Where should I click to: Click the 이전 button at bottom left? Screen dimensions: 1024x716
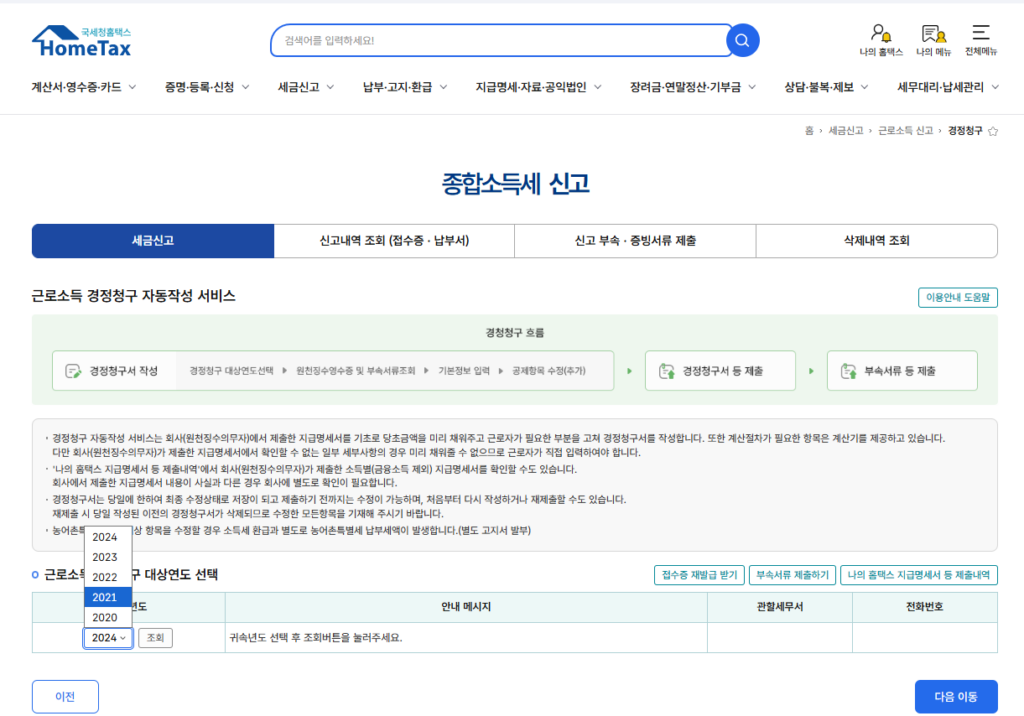point(65,696)
